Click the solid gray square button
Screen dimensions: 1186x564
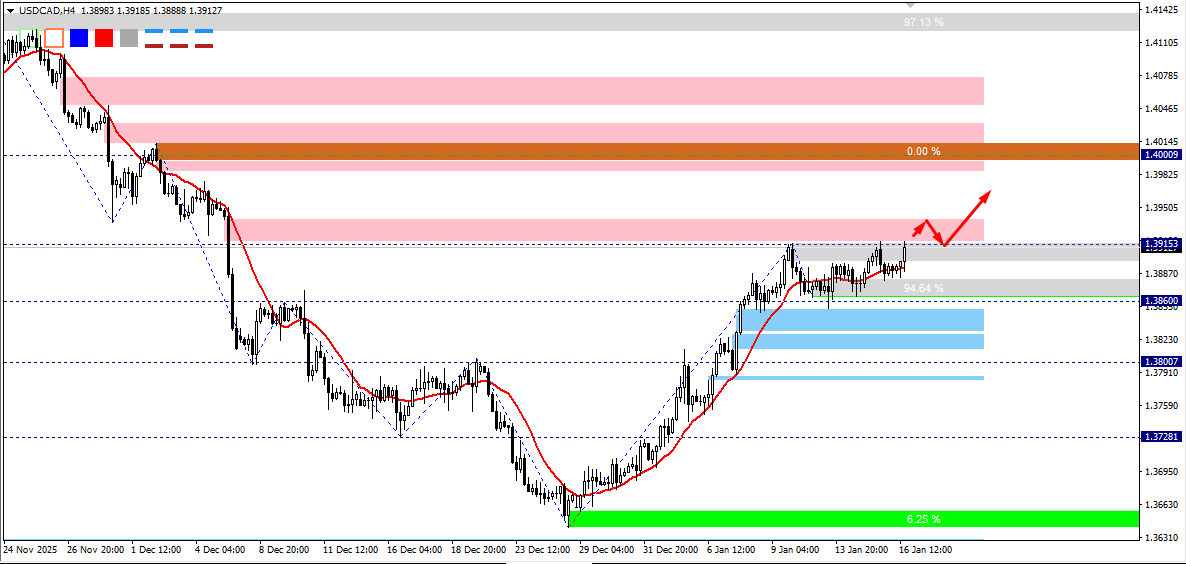(x=129, y=38)
